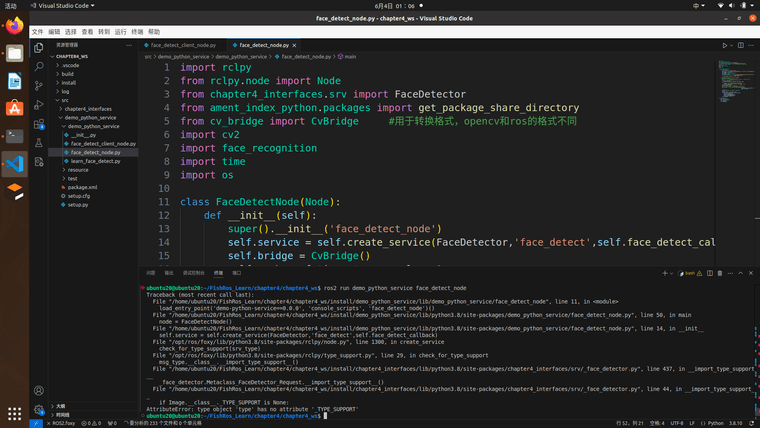
Task: Open the Run and Debug view
Action: tap(39, 105)
